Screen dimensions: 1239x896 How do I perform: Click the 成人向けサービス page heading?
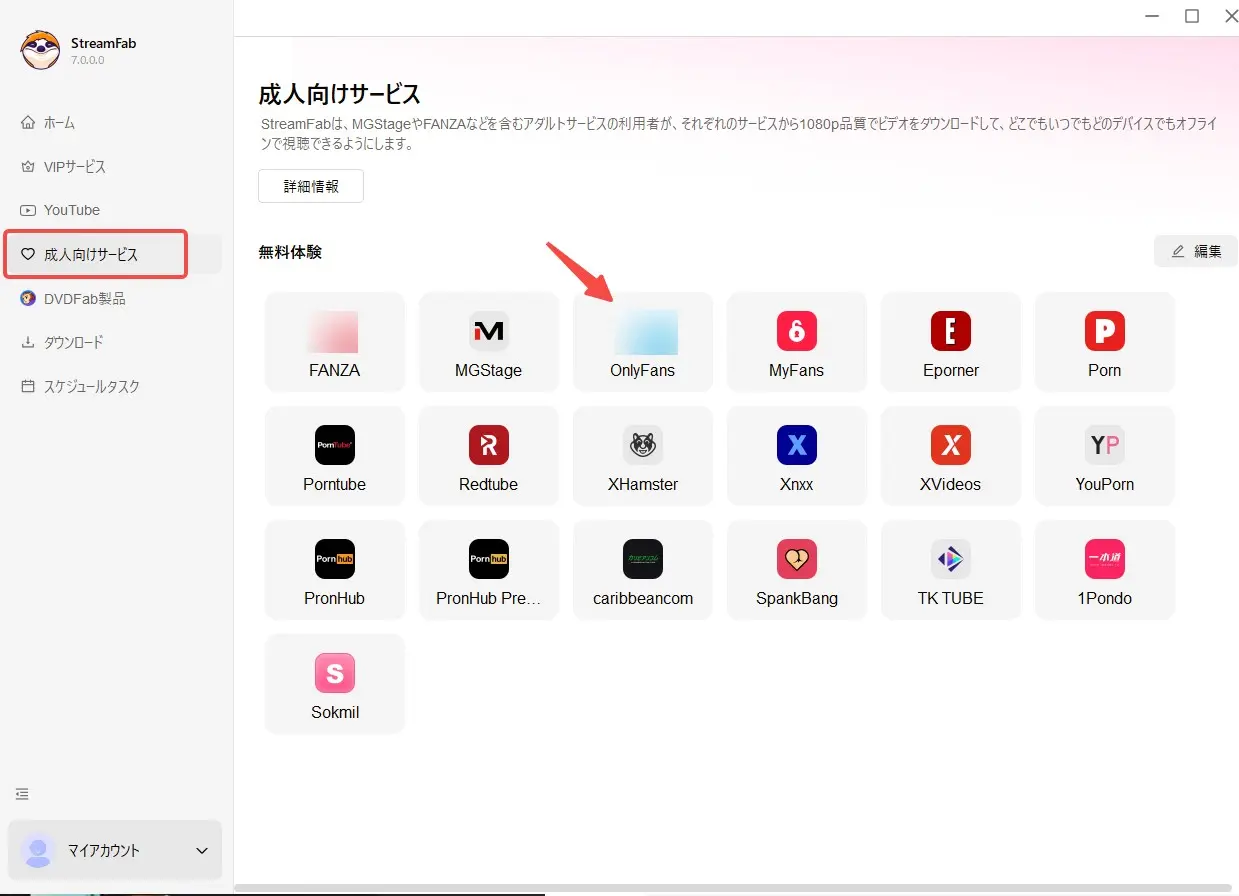[340, 94]
